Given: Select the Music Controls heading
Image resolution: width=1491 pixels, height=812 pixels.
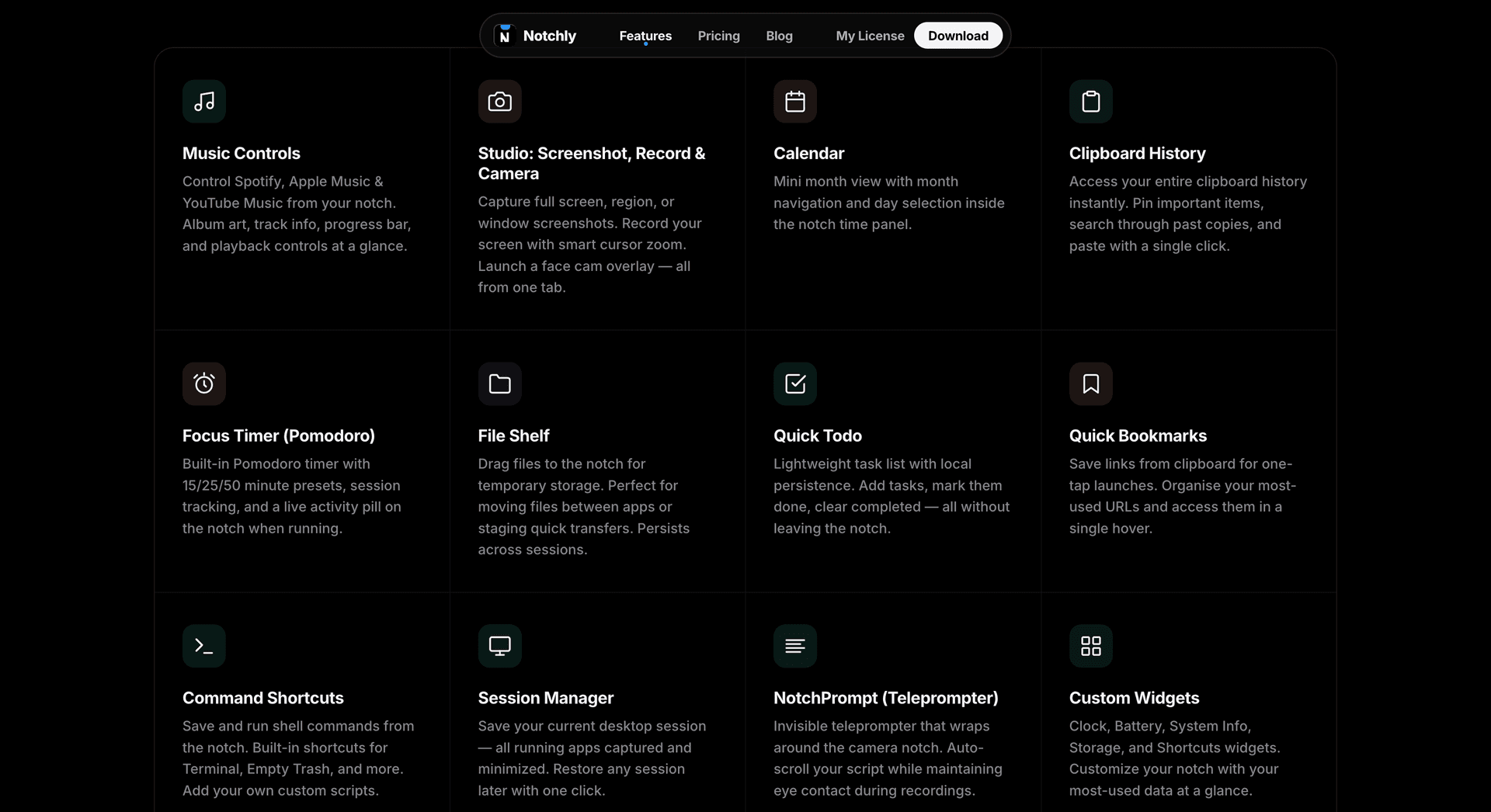Looking at the screenshot, I should (x=242, y=153).
